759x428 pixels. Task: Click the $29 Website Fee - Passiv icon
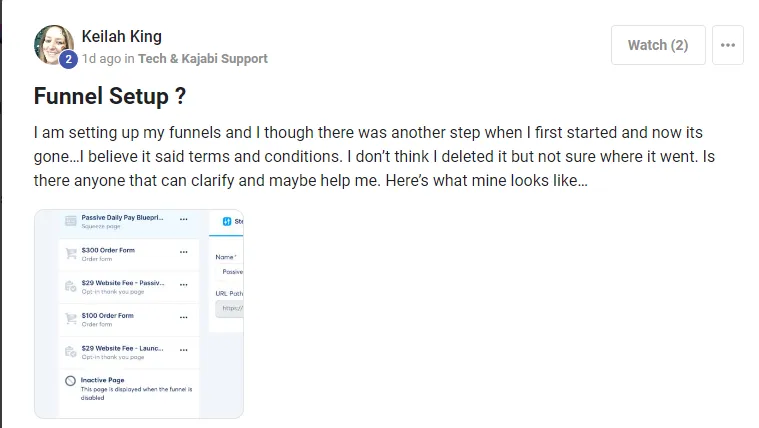[71, 286]
